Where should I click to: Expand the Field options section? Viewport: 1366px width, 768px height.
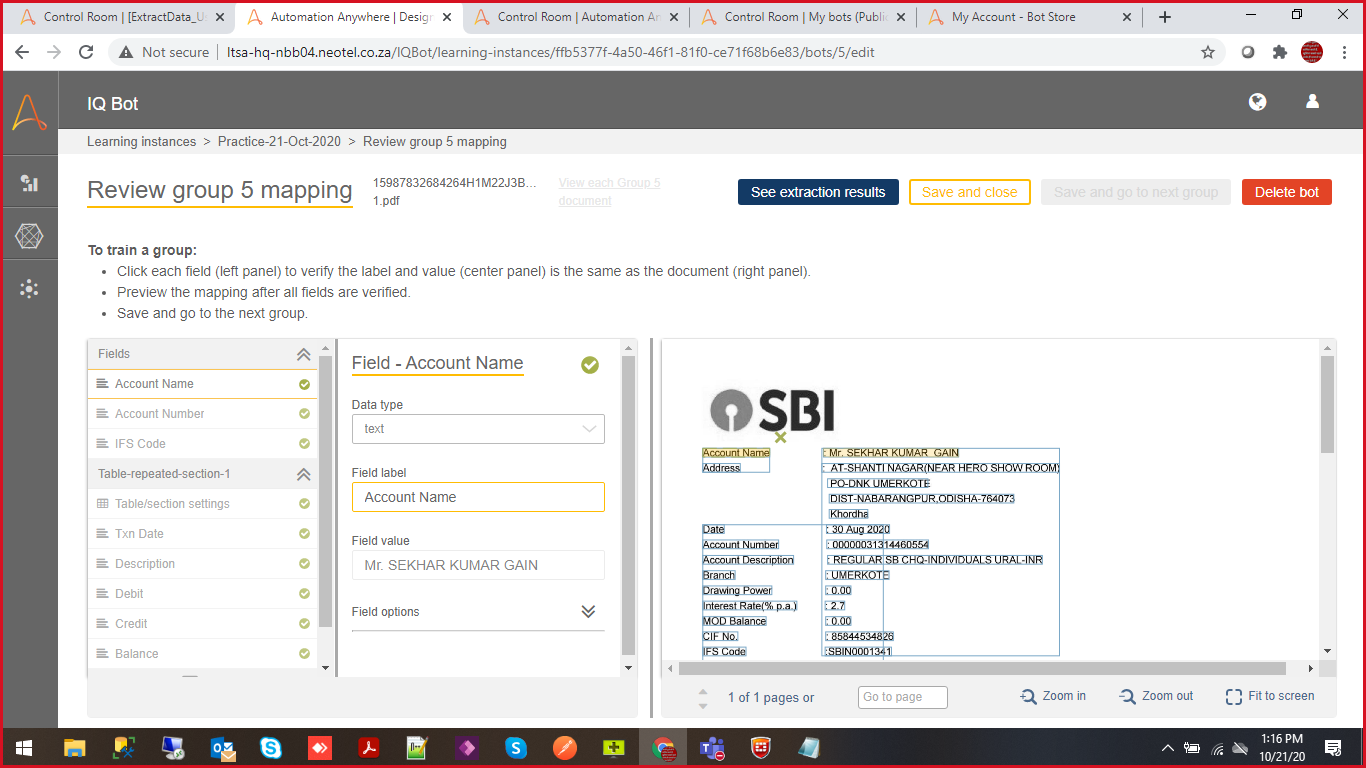[x=588, y=612]
